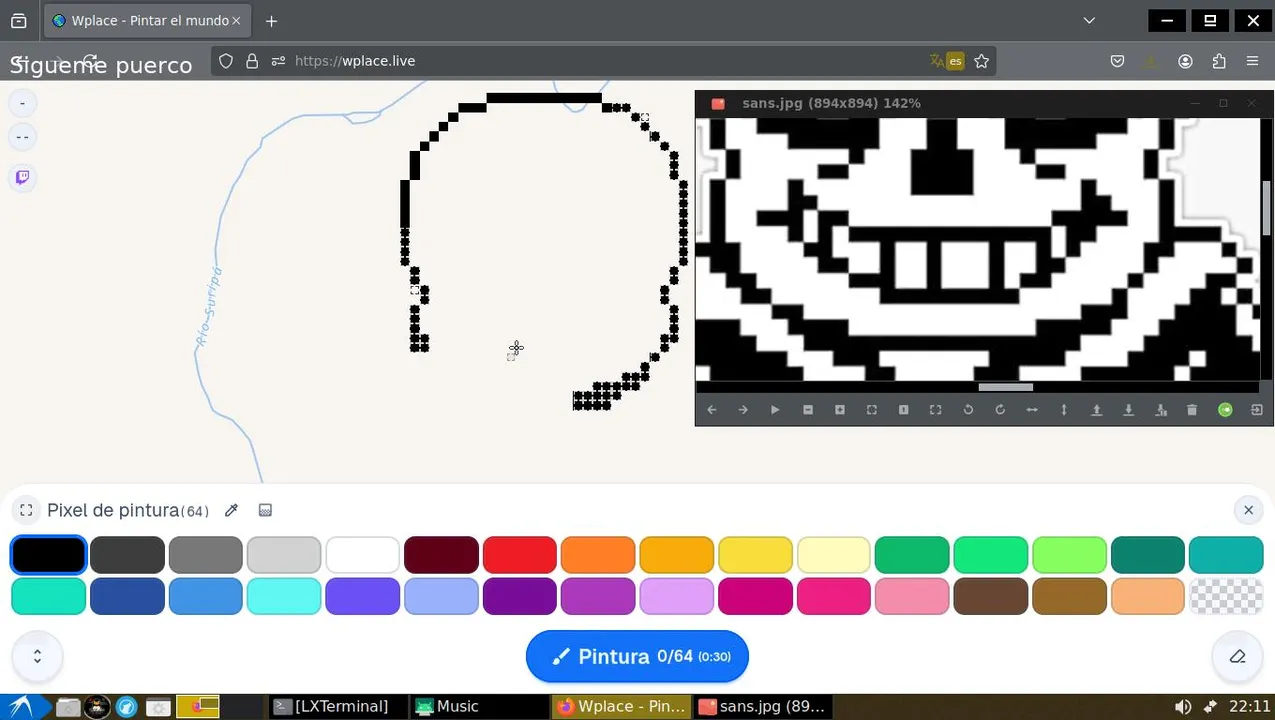
Task: Close the paint pixel panel
Action: (1248, 510)
